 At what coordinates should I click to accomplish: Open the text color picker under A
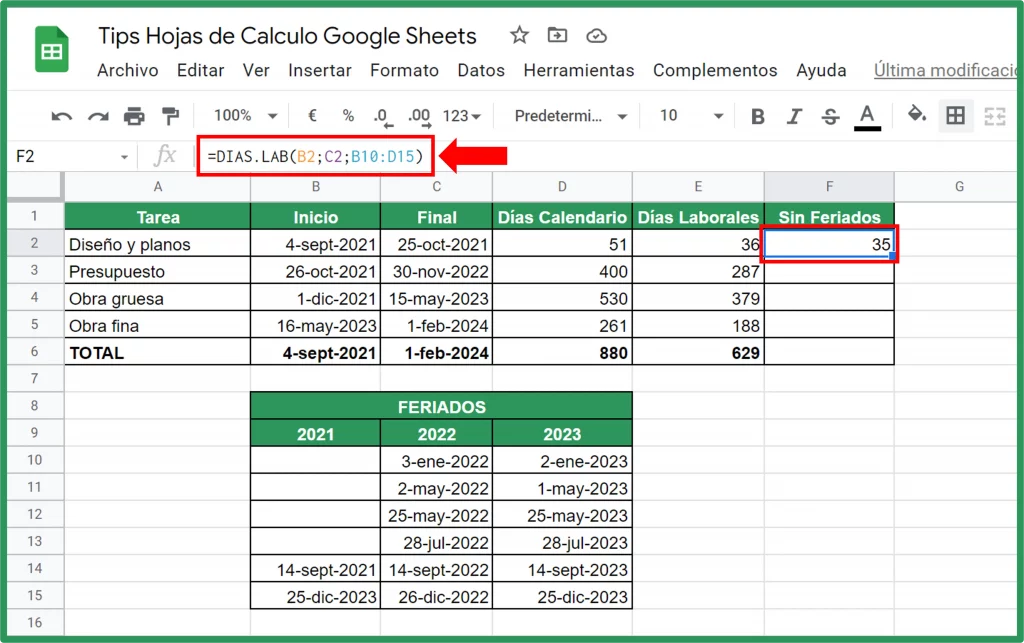coord(868,116)
